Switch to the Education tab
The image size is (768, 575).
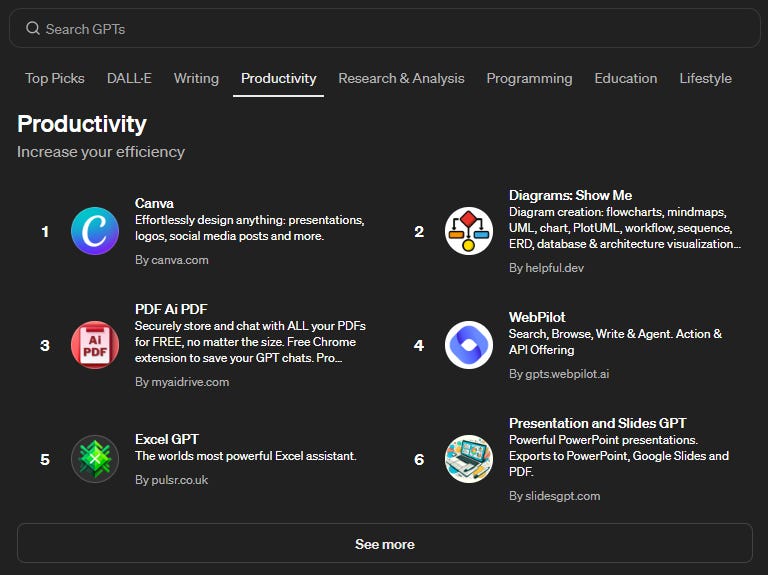coord(625,78)
